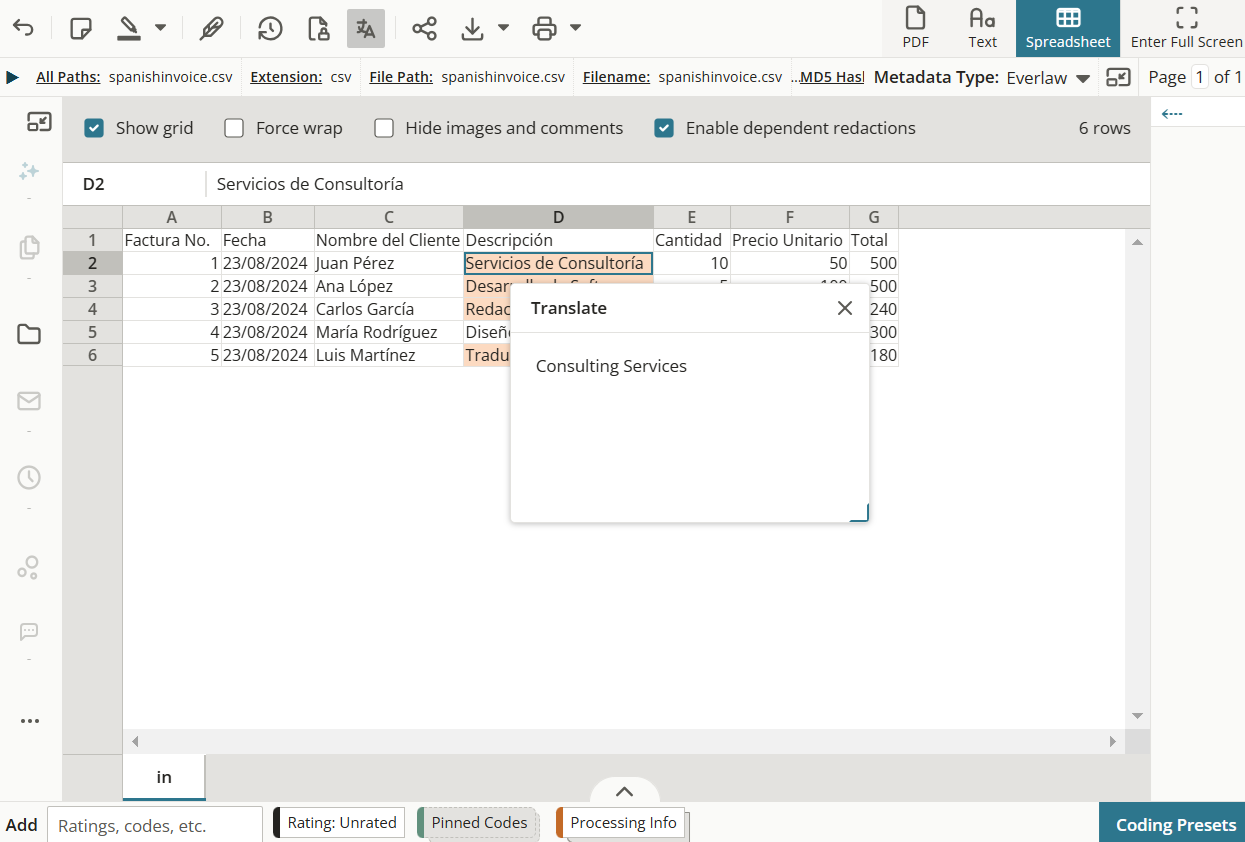
Task: Expand the bottom coding panel chevron
Action: [625, 791]
